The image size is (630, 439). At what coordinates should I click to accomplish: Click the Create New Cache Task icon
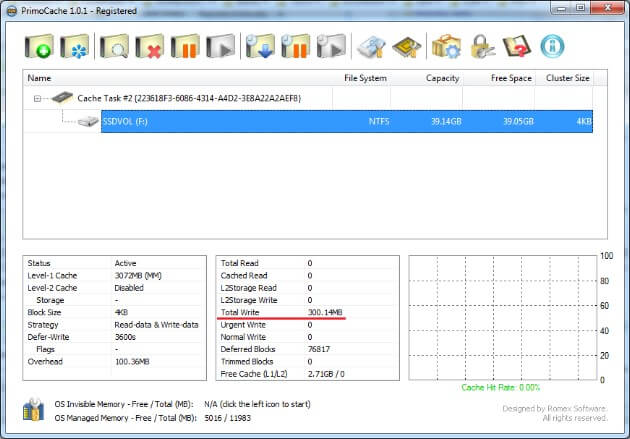[x=39, y=47]
